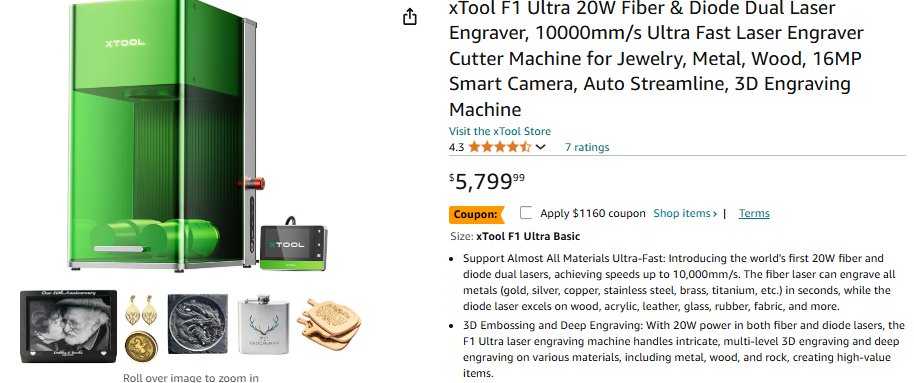This screenshot has height=383, width=914.
Task: Select the engraved dragon coin thumbnail
Action: (x=198, y=324)
